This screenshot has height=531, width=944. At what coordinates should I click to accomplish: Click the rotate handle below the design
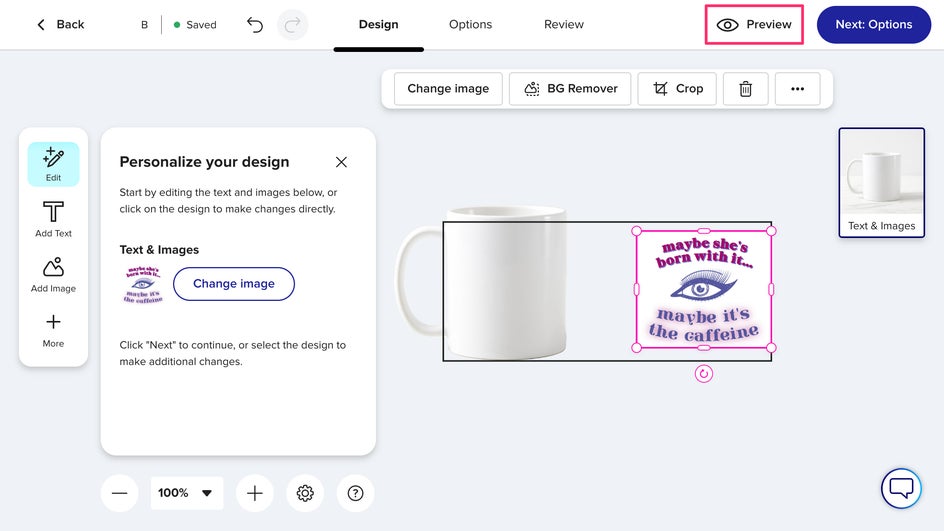(x=704, y=374)
